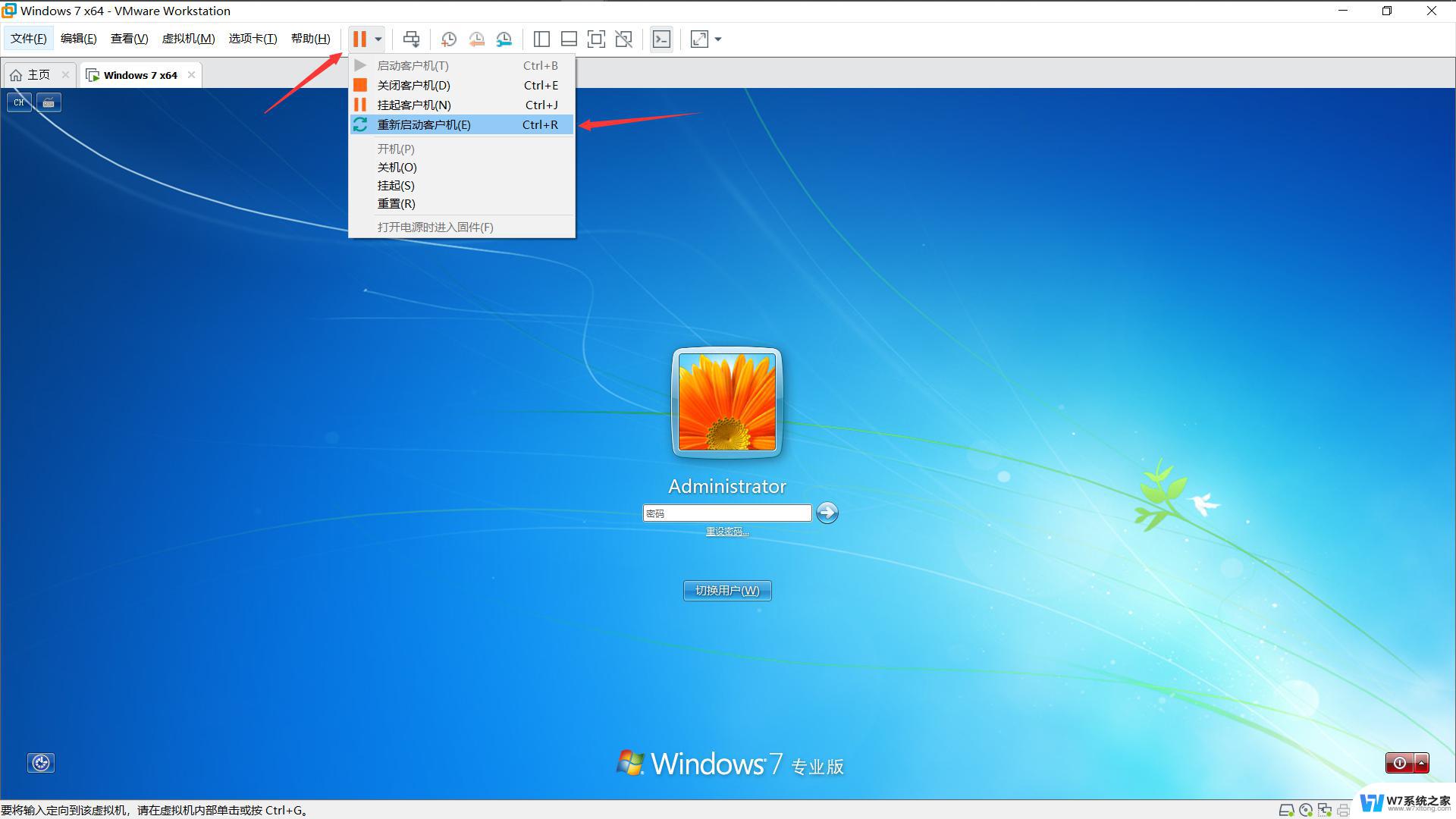Click the CD/DVD drive status icon
The image size is (1456, 819).
[1306, 810]
